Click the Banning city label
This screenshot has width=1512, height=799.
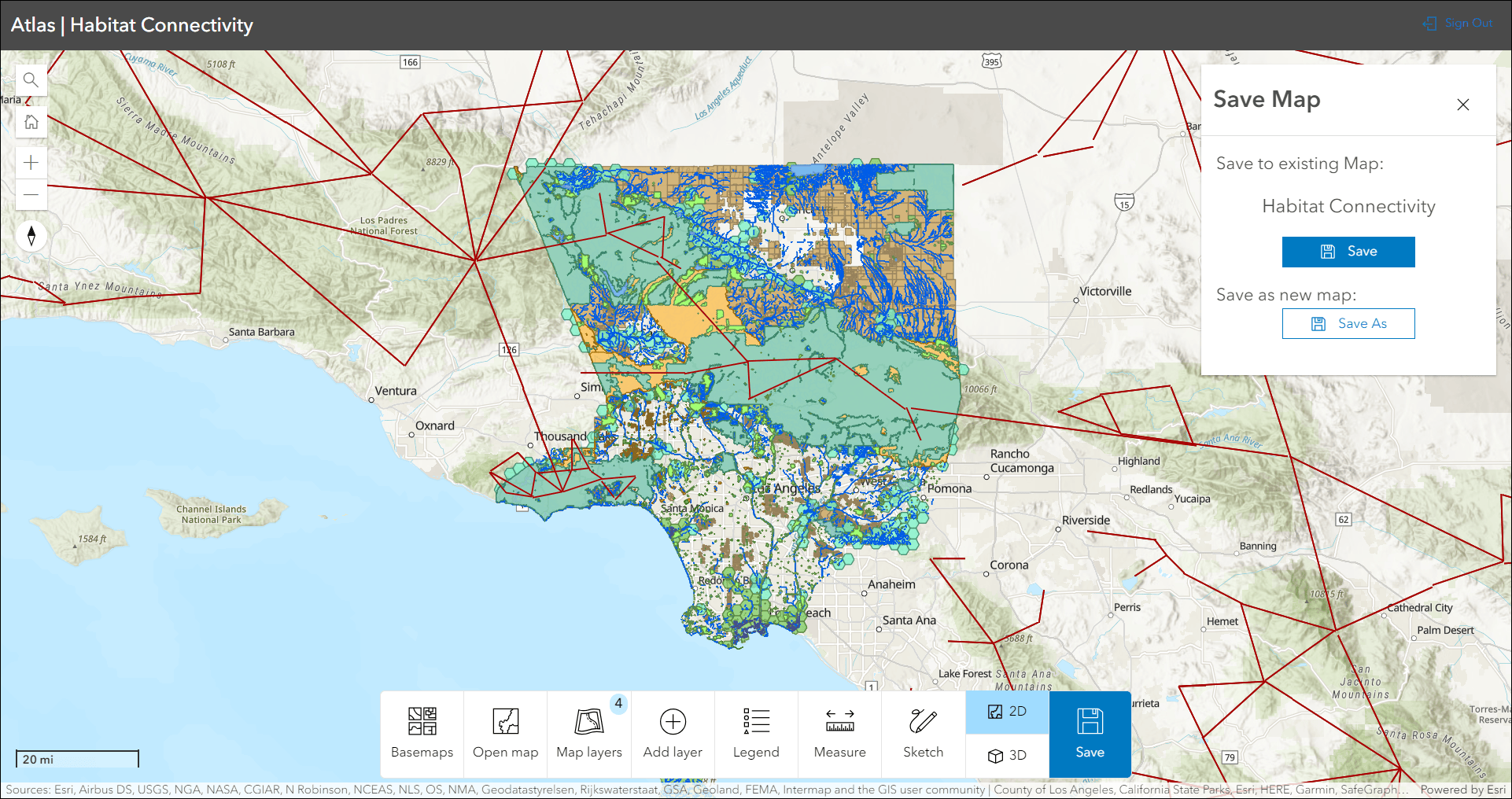pos(1258,546)
